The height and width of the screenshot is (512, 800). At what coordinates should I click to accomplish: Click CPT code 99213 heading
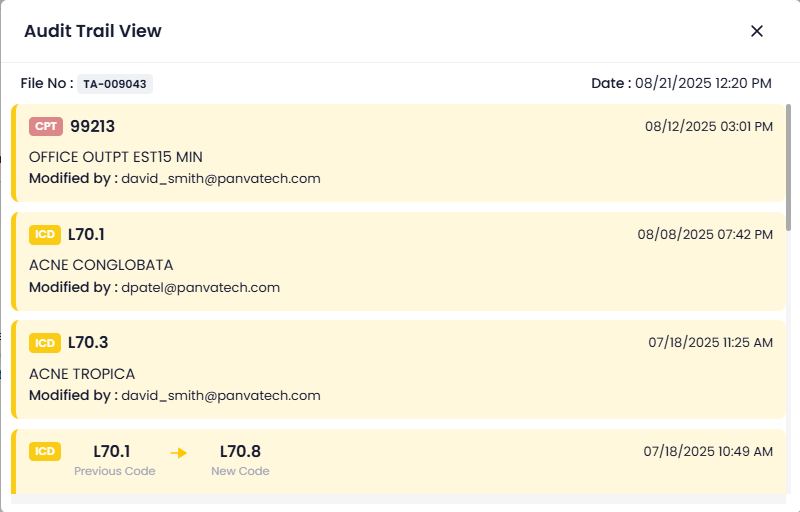[x=92, y=126]
